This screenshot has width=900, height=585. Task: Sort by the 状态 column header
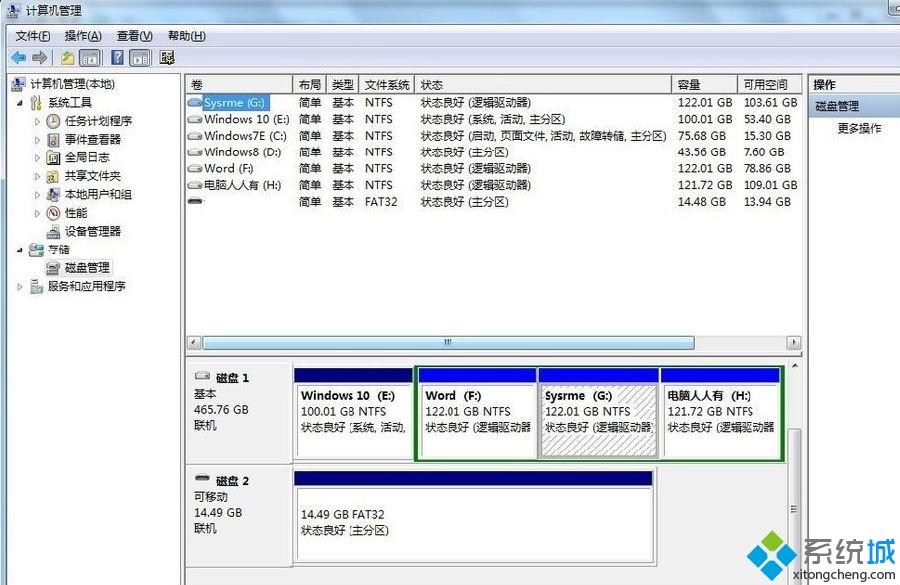(542, 85)
